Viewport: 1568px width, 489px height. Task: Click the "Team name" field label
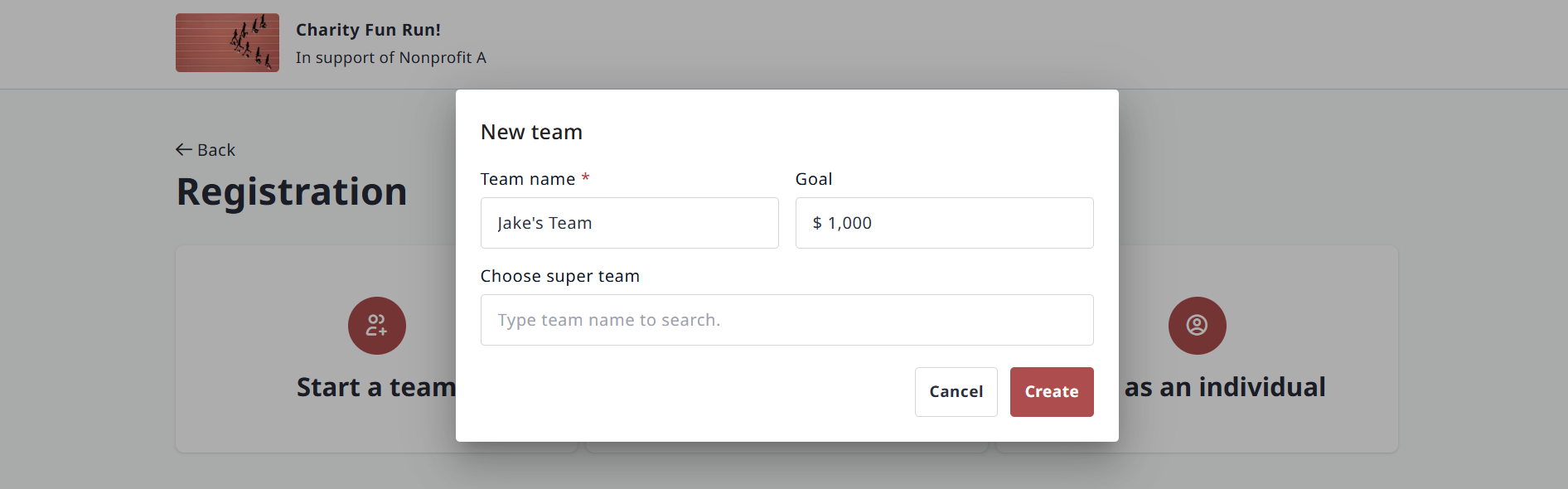527,179
